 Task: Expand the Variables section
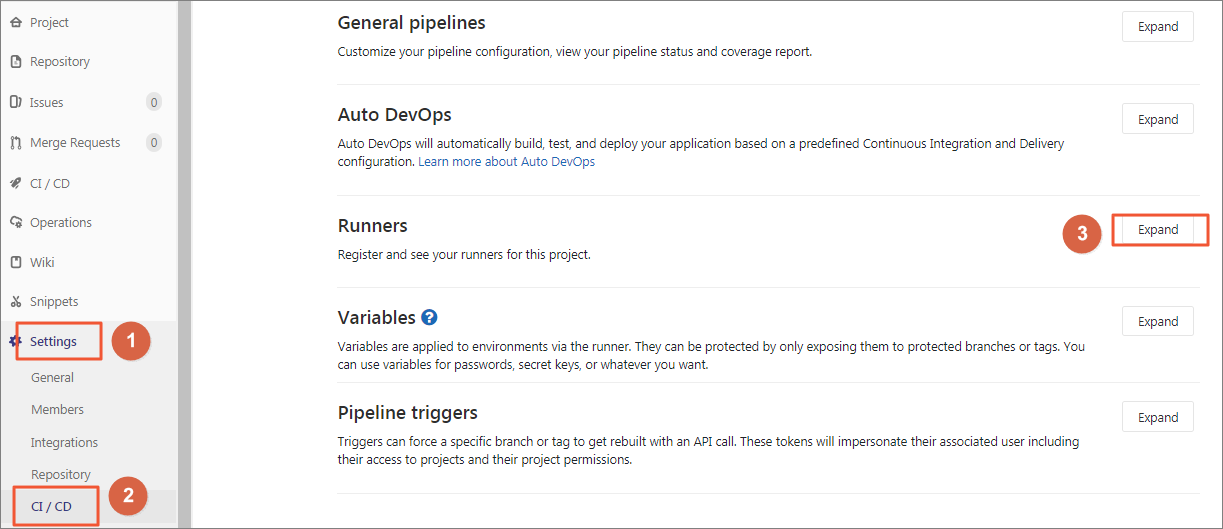[1157, 322]
